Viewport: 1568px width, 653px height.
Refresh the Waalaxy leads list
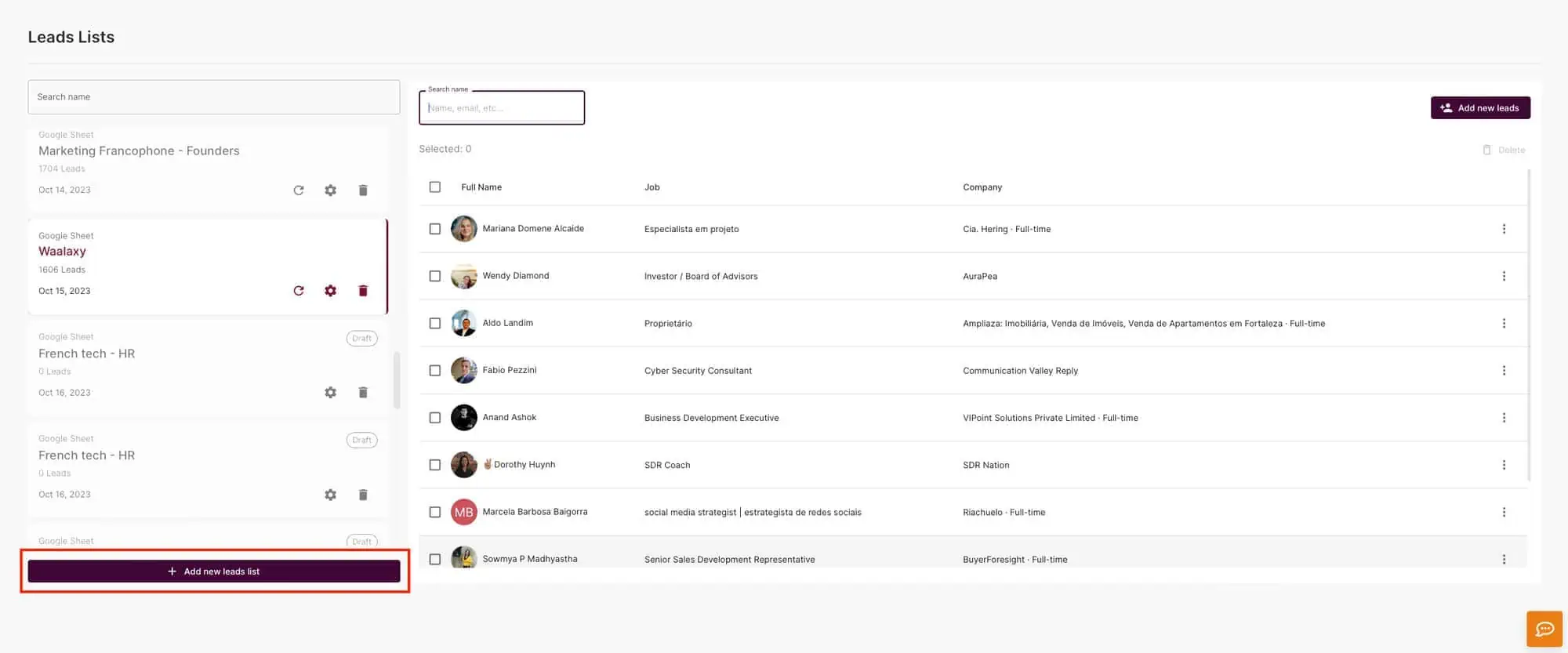299,291
